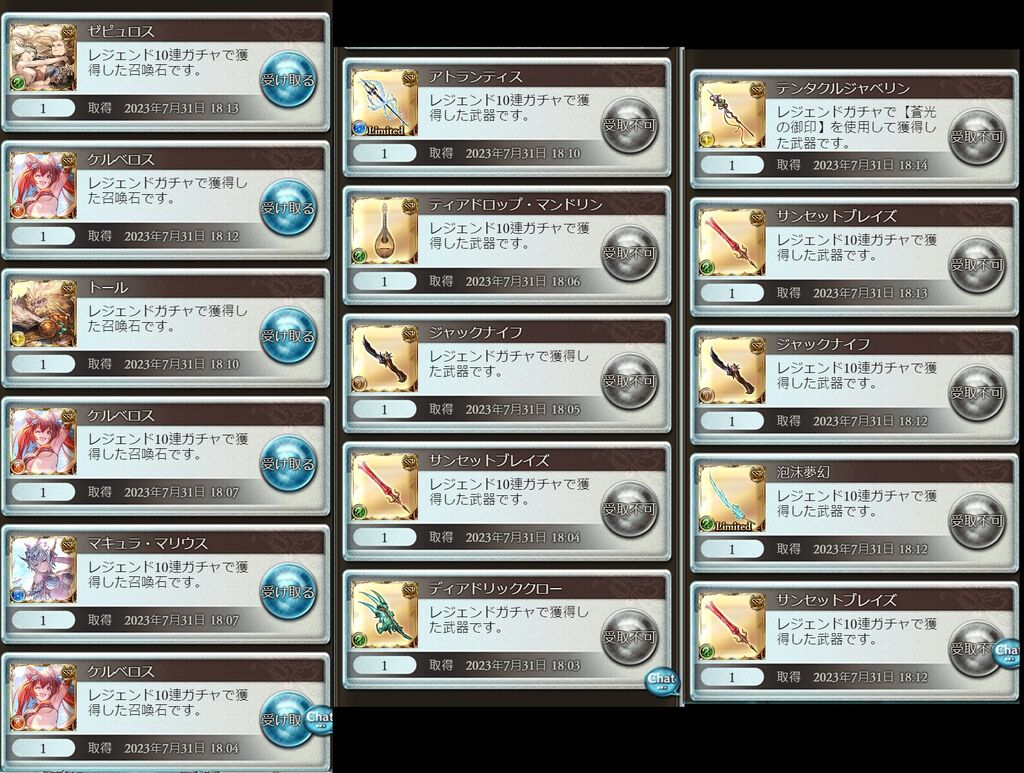Claim the ケルベロス summon obtained at 18:12
The width and height of the screenshot is (1024, 773).
click(x=288, y=208)
